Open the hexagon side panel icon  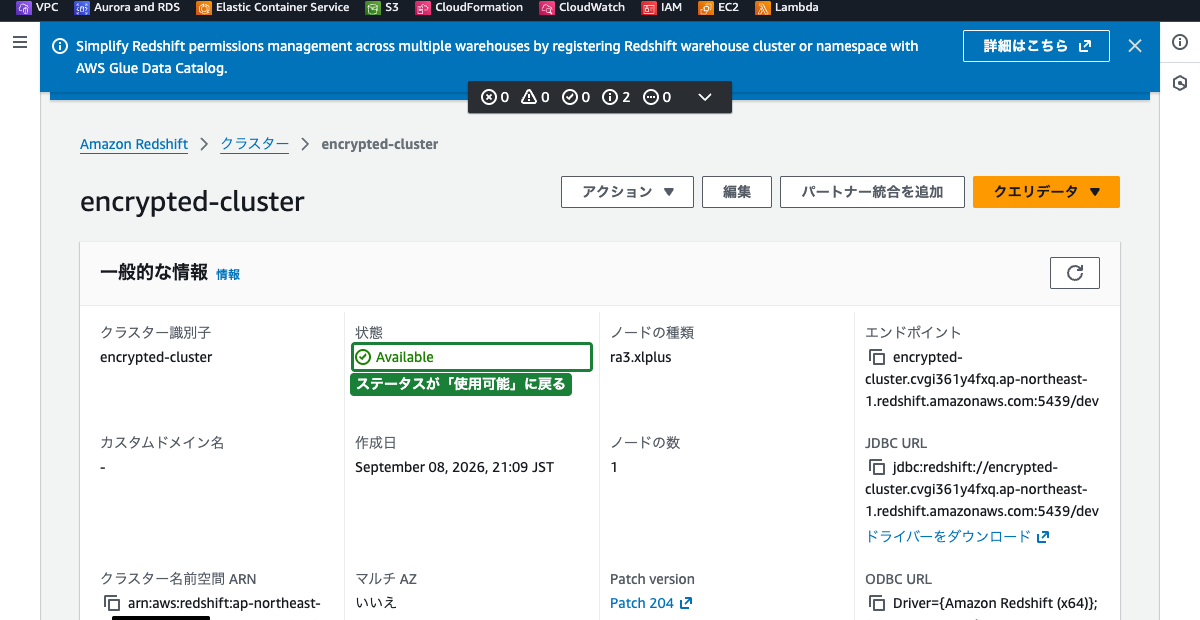tap(1180, 83)
